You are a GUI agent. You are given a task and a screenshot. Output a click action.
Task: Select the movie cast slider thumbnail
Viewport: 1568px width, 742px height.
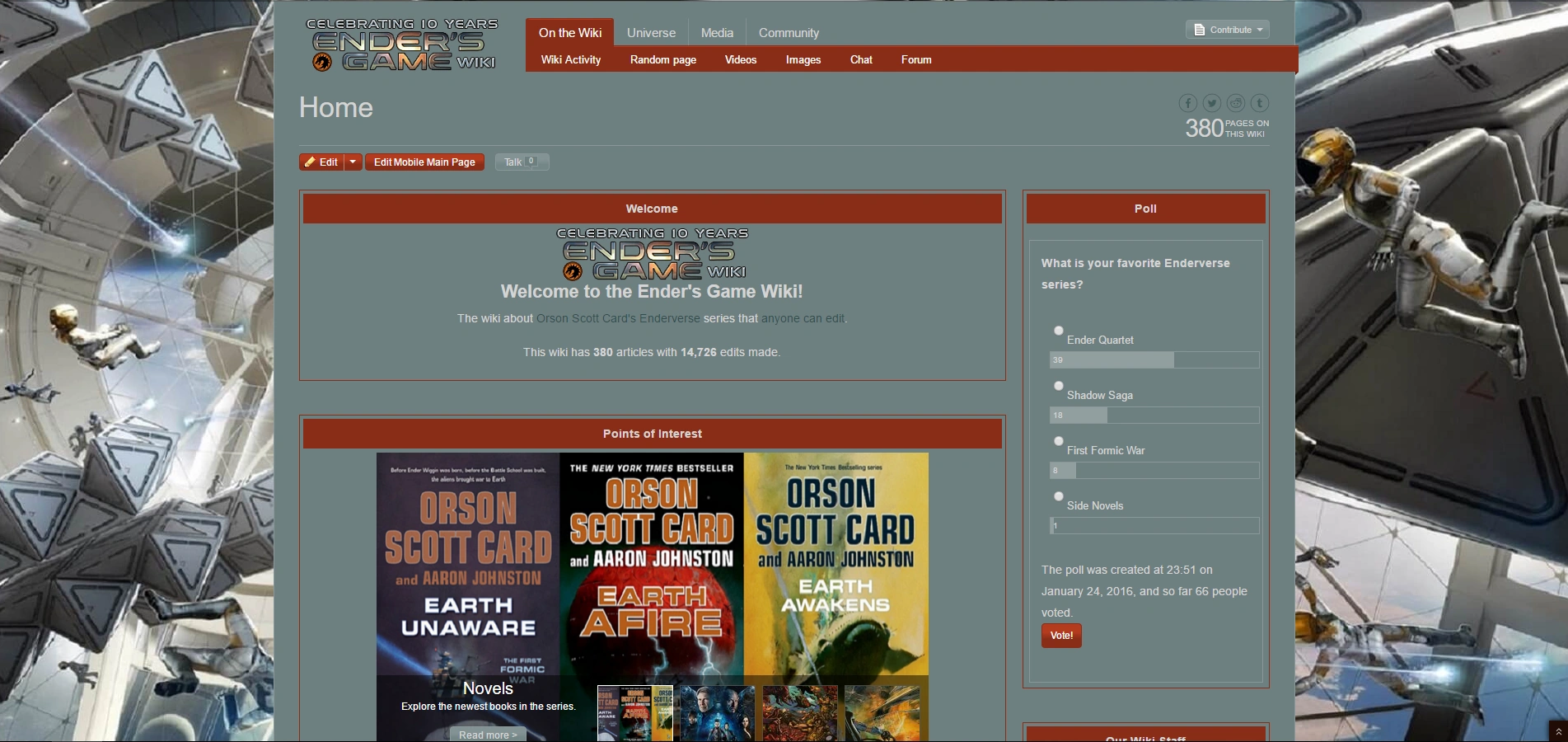click(717, 714)
